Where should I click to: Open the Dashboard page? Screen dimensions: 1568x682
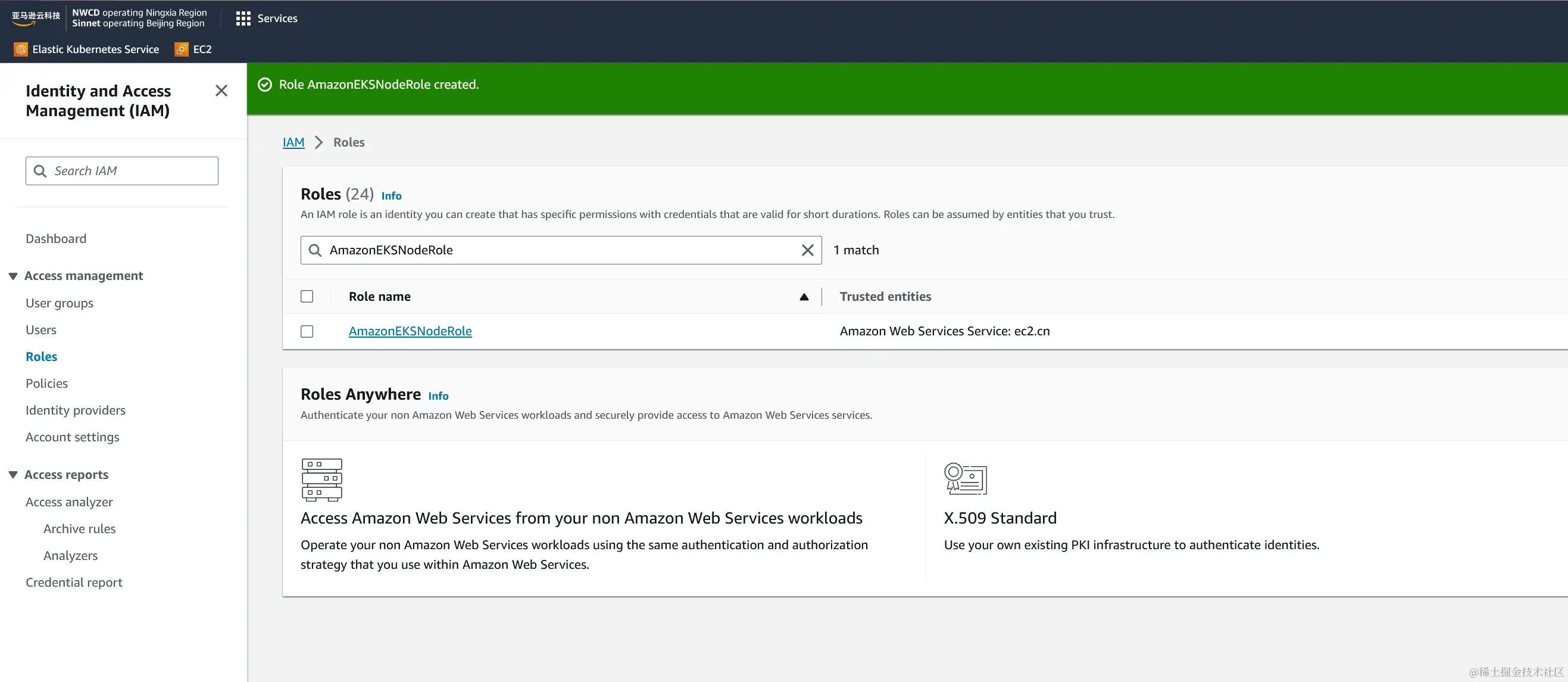pos(56,239)
